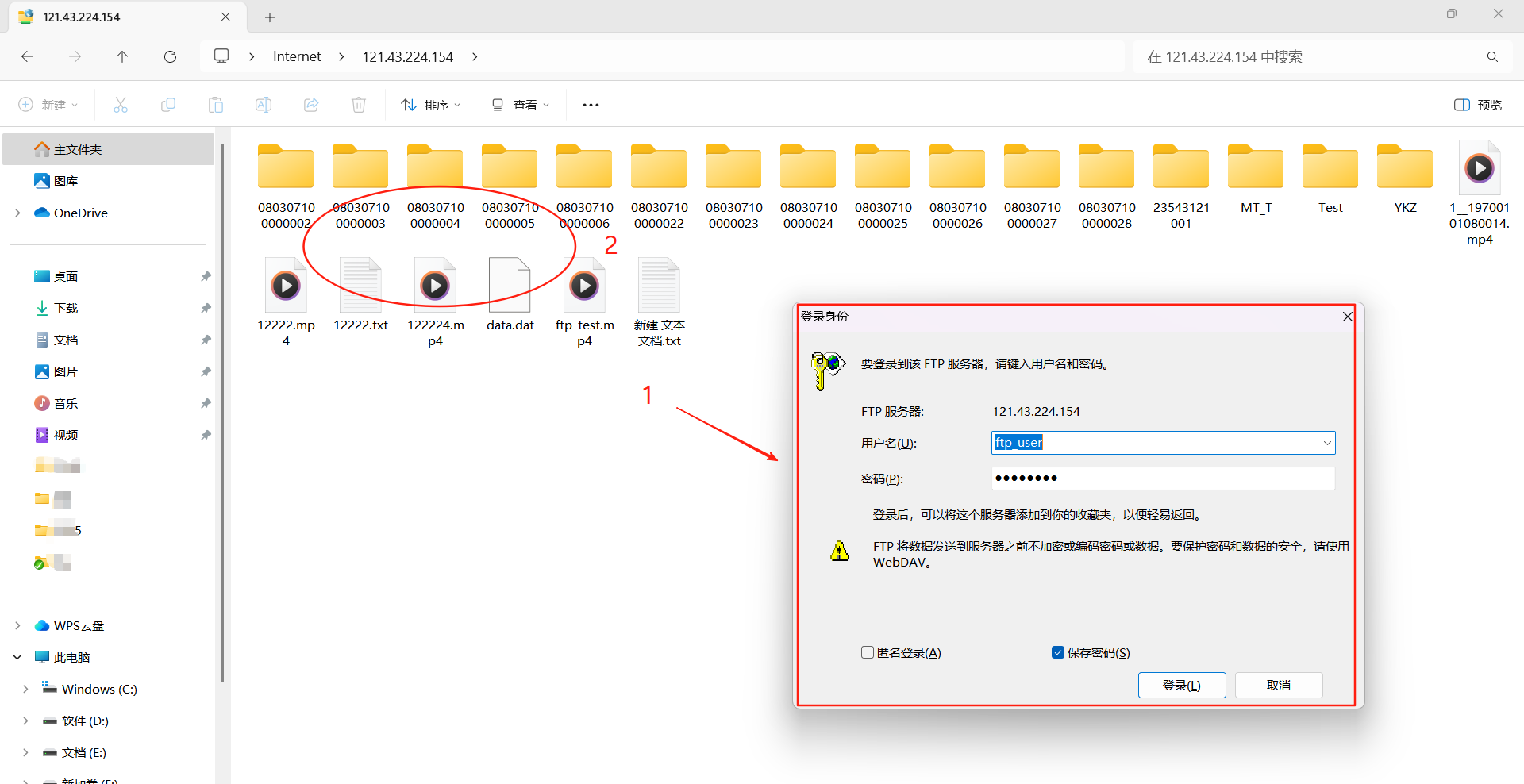Click the sidebar vertical scrollbar
The height and width of the screenshot is (784, 1524).
[222, 413]
